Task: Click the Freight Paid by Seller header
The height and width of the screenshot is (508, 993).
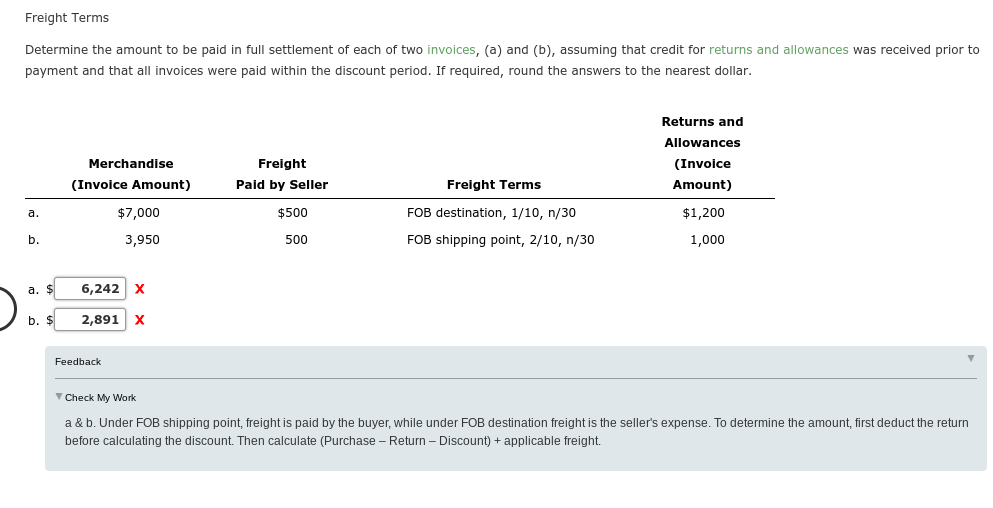Action: click(282, 174)
